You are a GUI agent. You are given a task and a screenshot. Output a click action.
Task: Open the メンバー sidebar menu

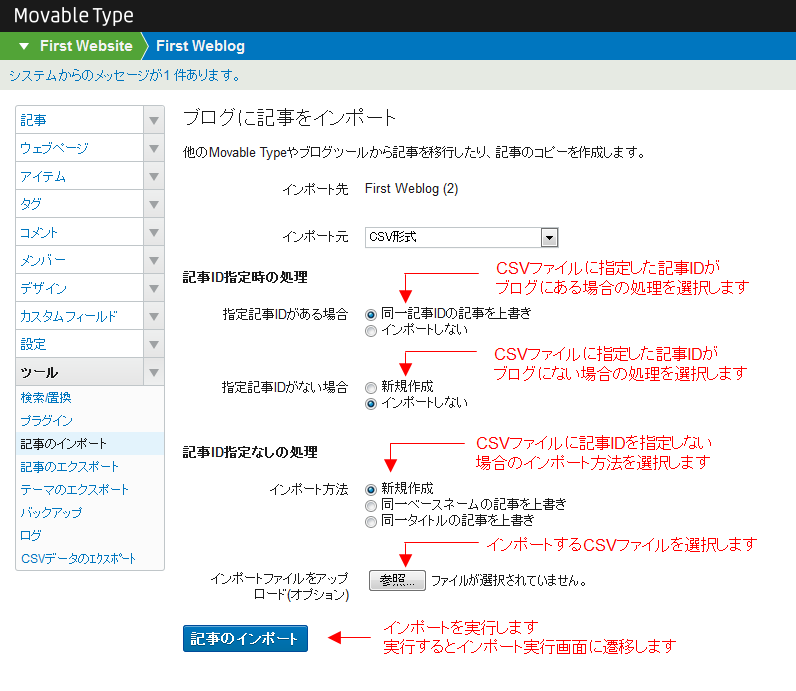click(x=80, y=260)
